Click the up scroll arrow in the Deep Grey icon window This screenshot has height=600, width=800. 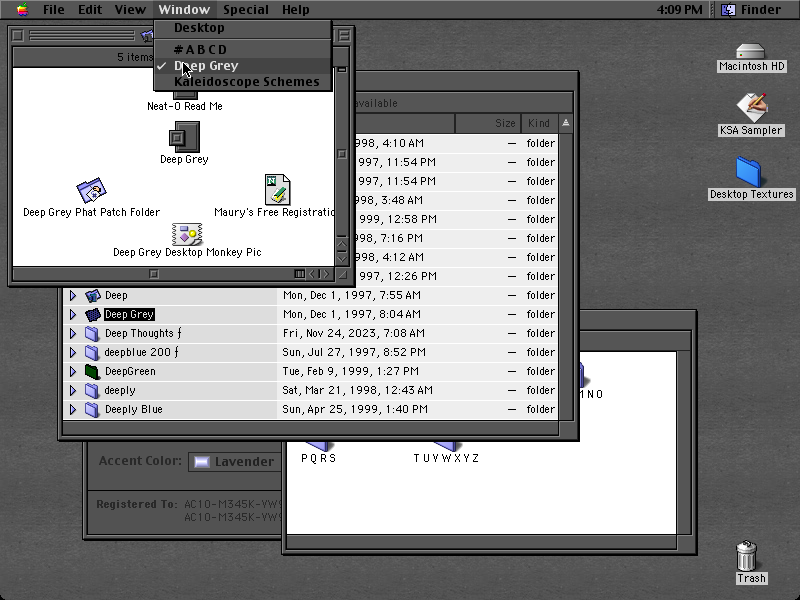coord(342,244)
